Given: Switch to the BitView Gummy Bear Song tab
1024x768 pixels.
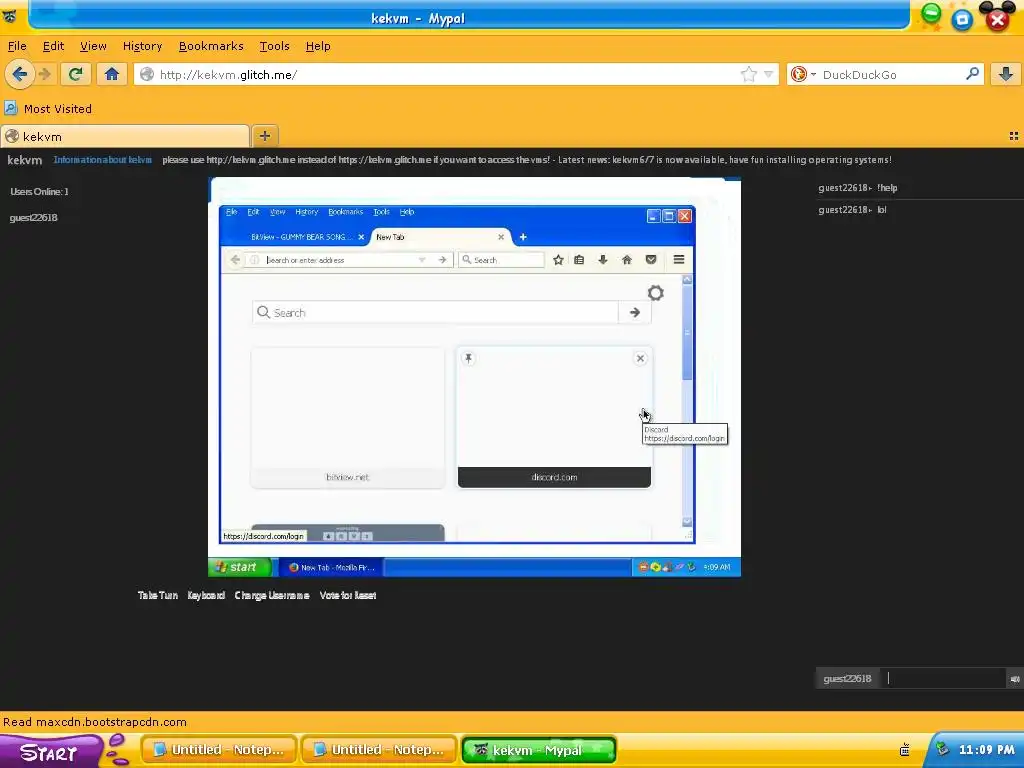Looking at the screenshot, I should (300, 236).
